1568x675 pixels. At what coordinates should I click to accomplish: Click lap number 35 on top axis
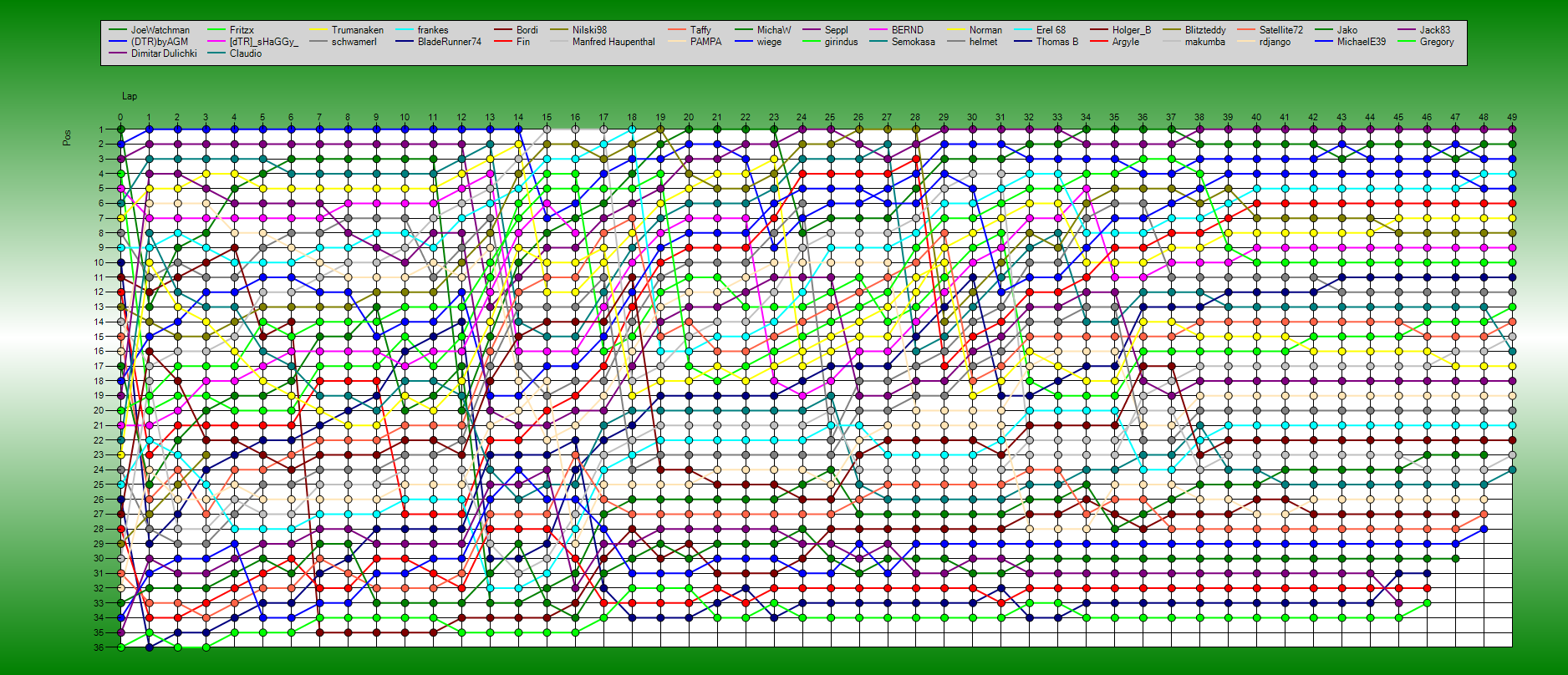coord(1114,118)
